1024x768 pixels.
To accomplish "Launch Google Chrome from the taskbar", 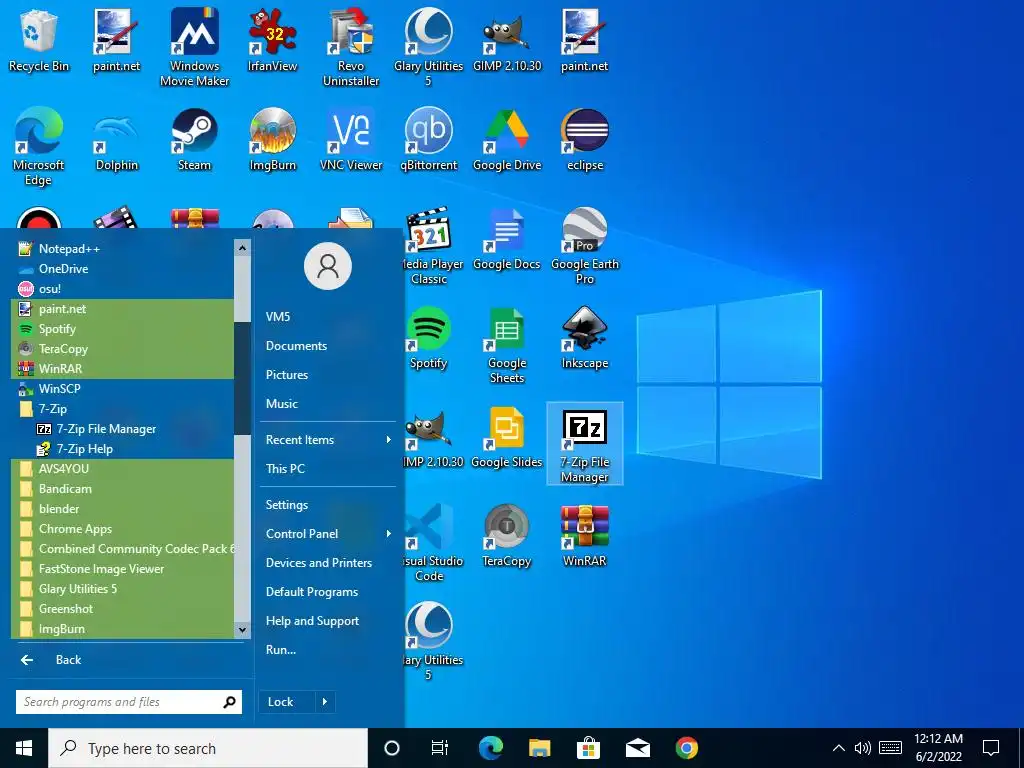I will [686, 748].
